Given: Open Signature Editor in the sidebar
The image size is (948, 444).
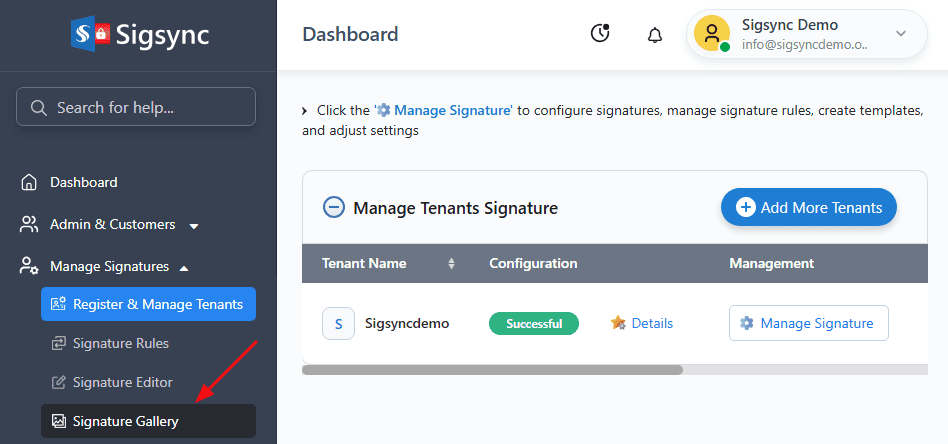Looking at the screenshot, I should coord(122,382).
